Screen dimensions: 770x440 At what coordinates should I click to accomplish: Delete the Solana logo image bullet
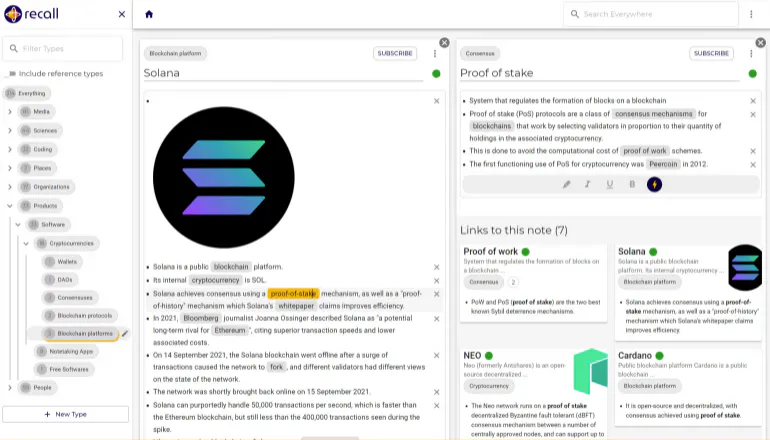[437, 101]
